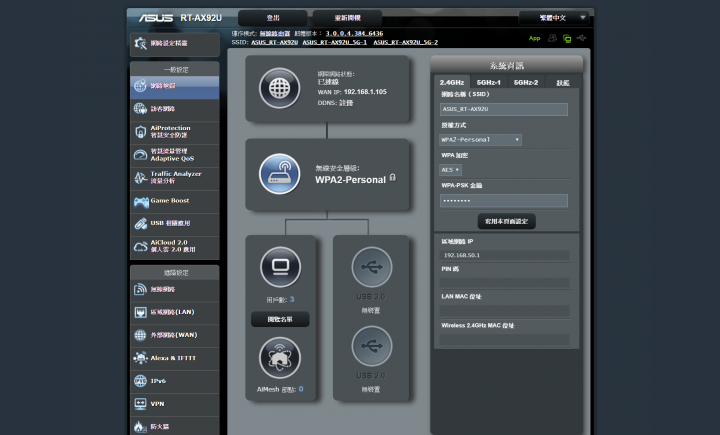This screenshot has height=435, width=720.
Task: Click the ASUS_RT-AX92U_5G-1 SSID link
Action: 334,42
